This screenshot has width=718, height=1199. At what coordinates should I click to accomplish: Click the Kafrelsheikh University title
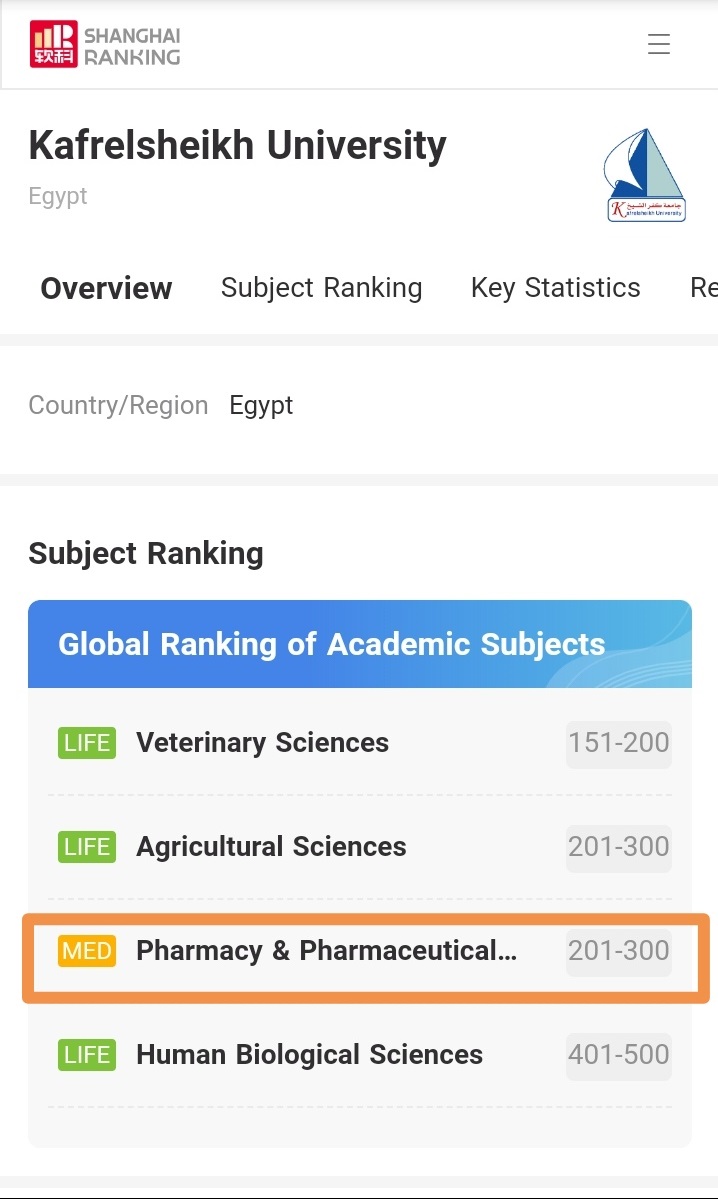coord(237,146)
